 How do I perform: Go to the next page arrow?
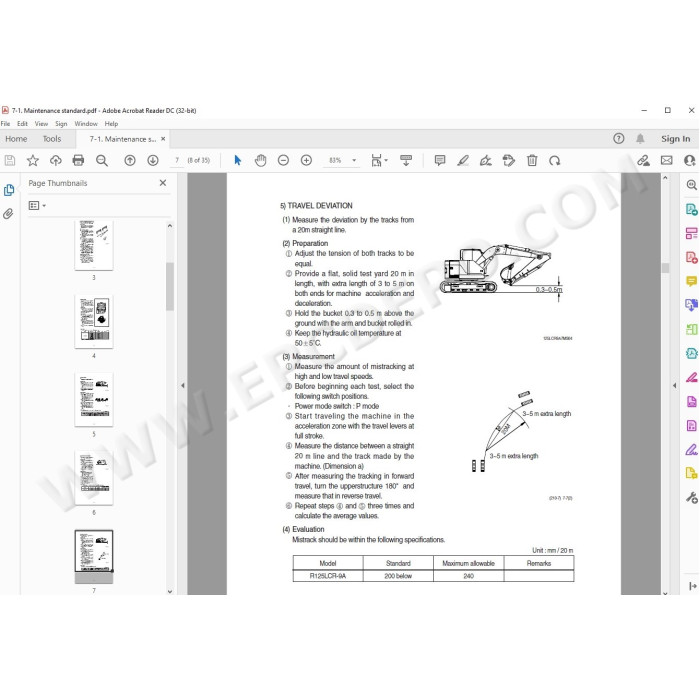coord(153,160)
